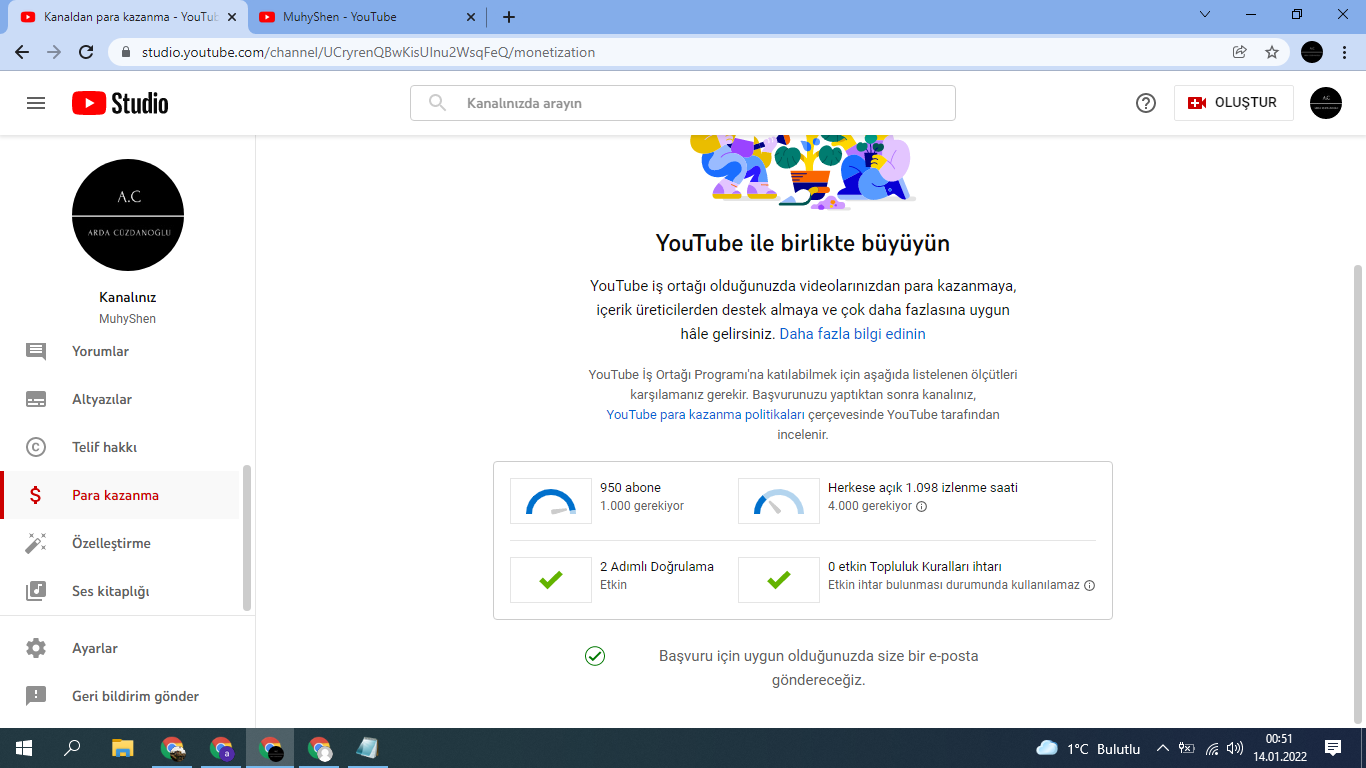
Task: Click info icon beside ihtar kullanılamaz text
Action: point(1090,585)
